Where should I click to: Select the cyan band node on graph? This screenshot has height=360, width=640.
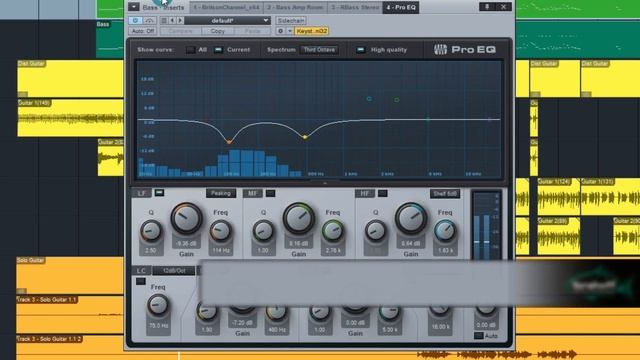coord(369,99)
